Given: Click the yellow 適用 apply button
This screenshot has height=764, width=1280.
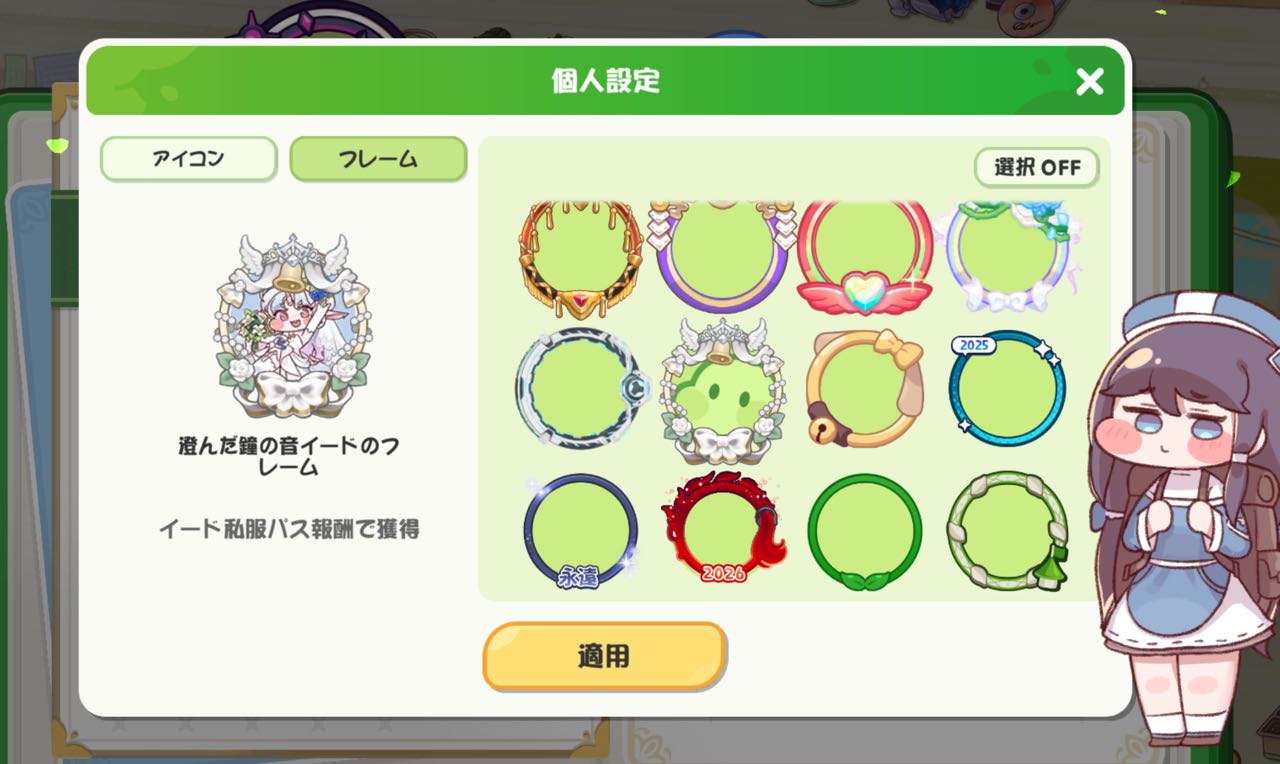Looking at the screenshot, I should coord(604,656).
